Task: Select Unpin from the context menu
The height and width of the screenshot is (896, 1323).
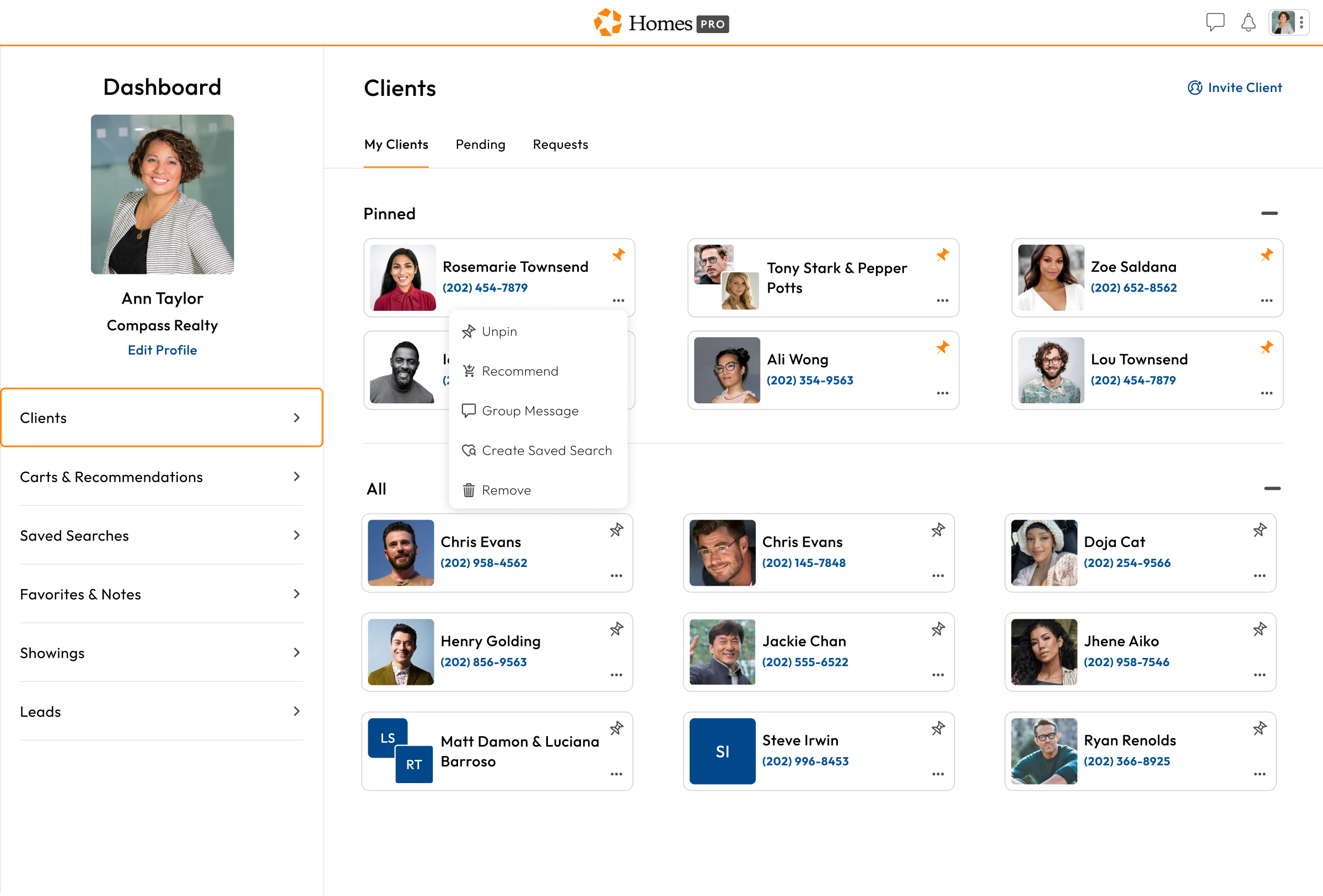Action: pyautogui.click(x=498, y=331)
